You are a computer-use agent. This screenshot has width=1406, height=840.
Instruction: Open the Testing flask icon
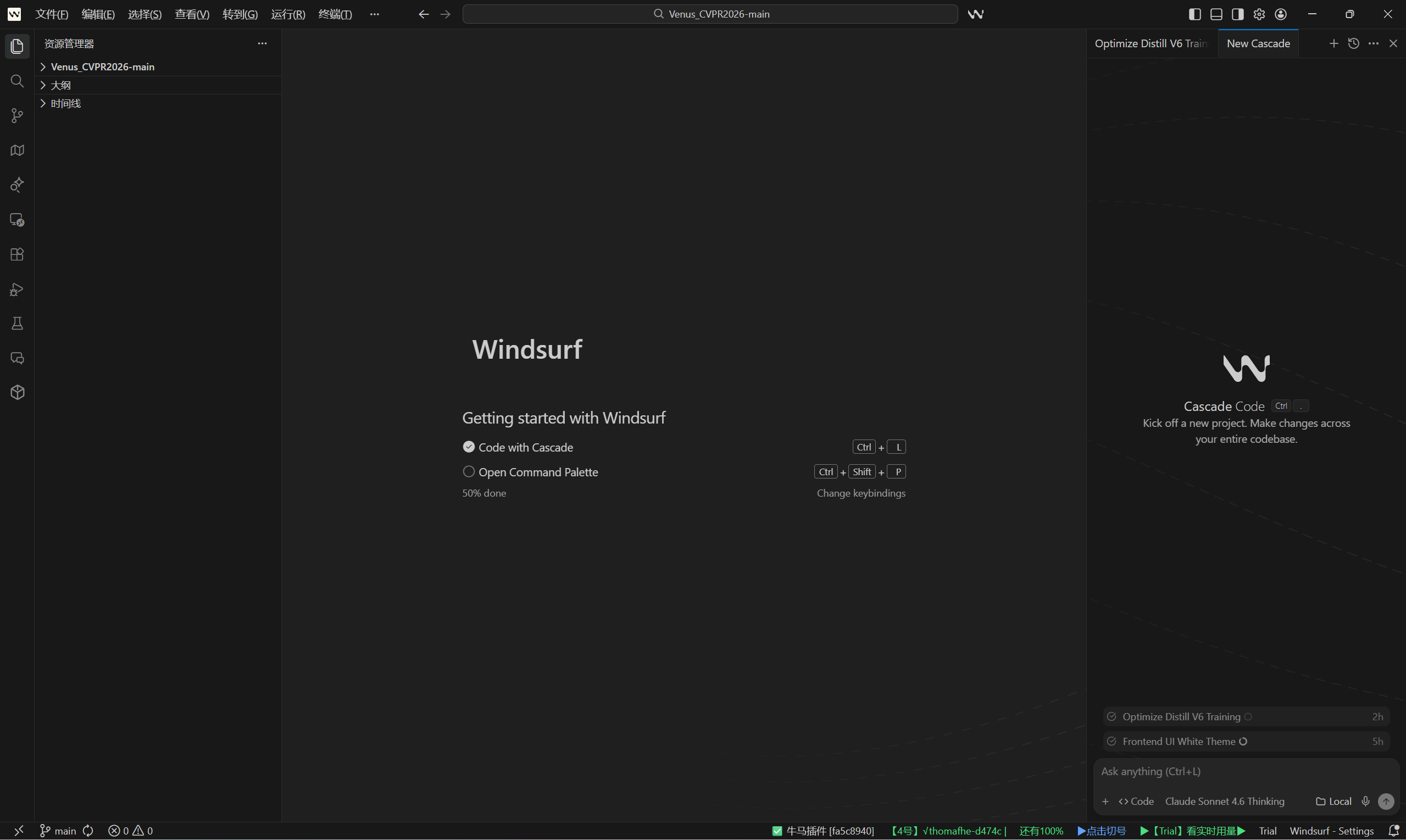[17, 323]
